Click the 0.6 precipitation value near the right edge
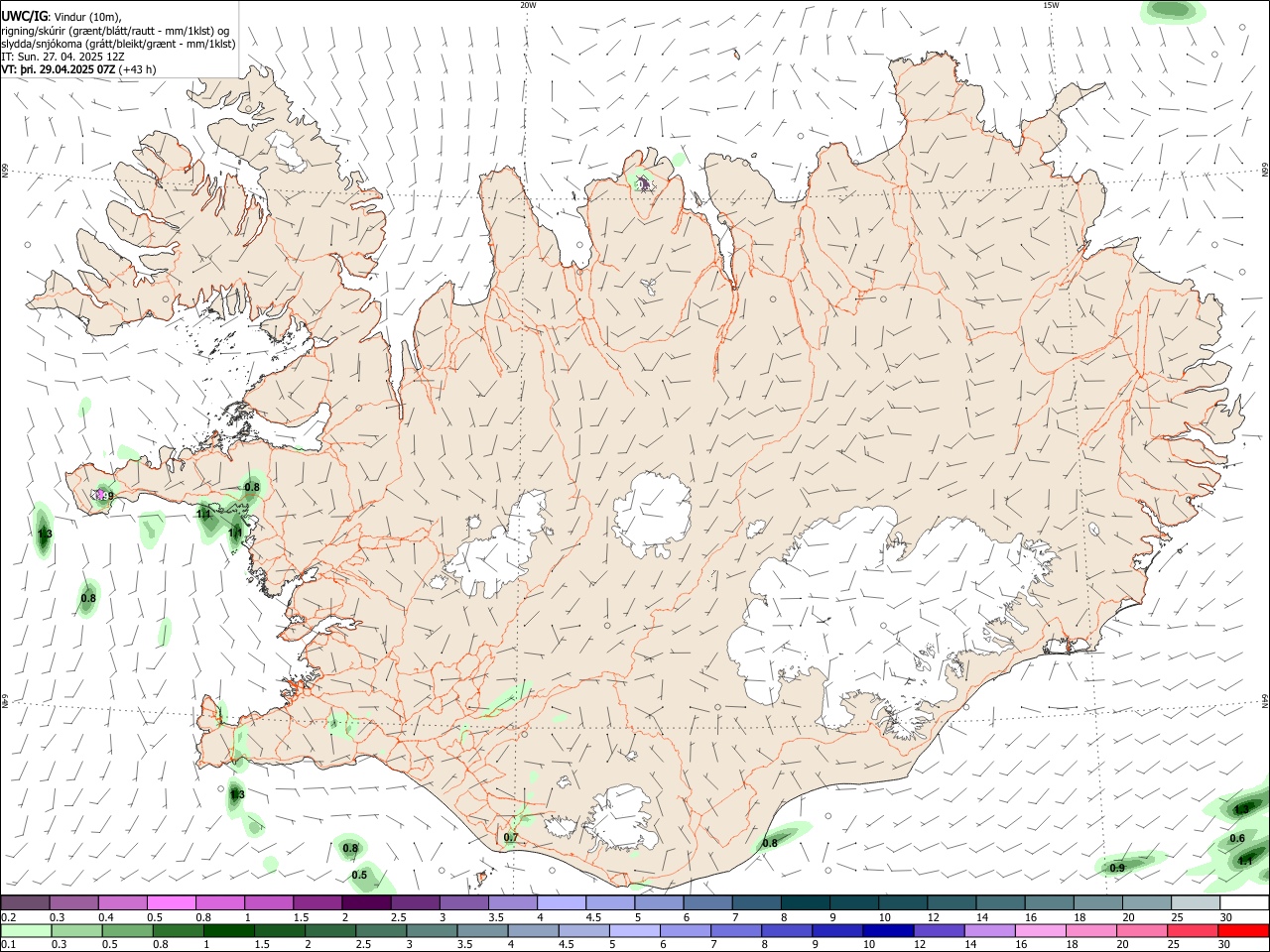Image resolution: width=1270 pixels, height=952 pixels. 1237,838
